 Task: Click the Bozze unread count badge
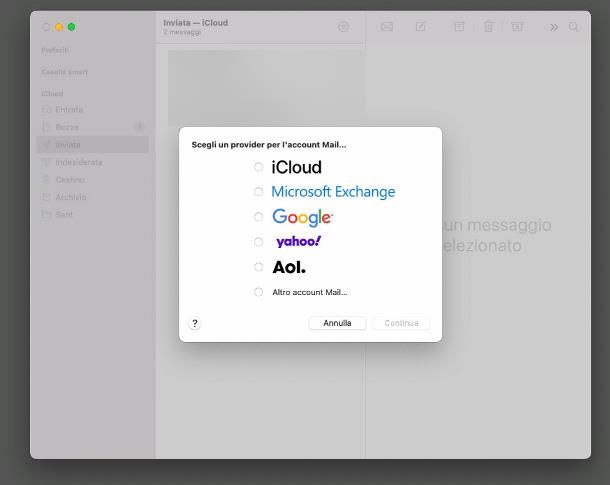tap(139, 127)
